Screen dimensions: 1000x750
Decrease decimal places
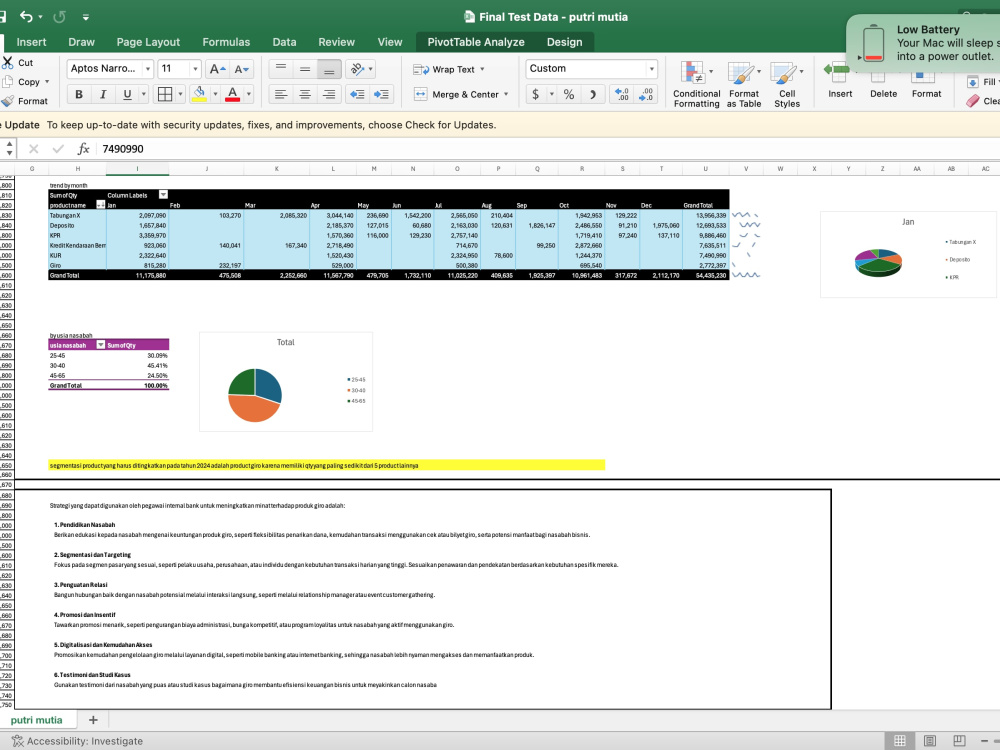[646, 94]
